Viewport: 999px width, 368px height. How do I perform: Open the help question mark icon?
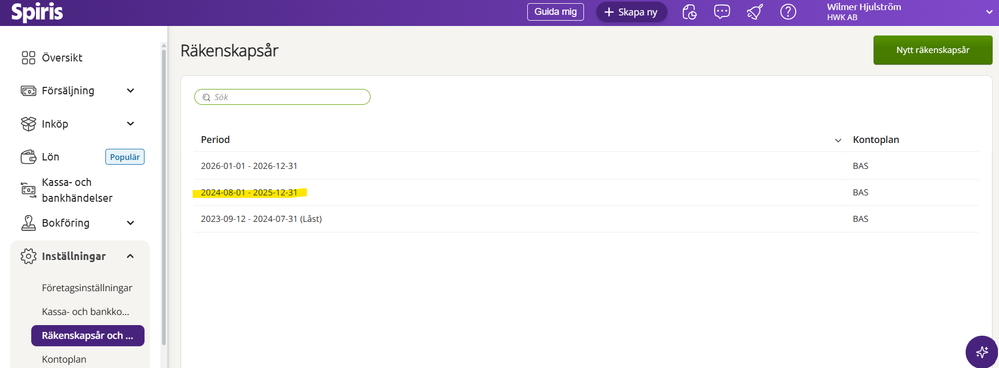tap(788, 12)
